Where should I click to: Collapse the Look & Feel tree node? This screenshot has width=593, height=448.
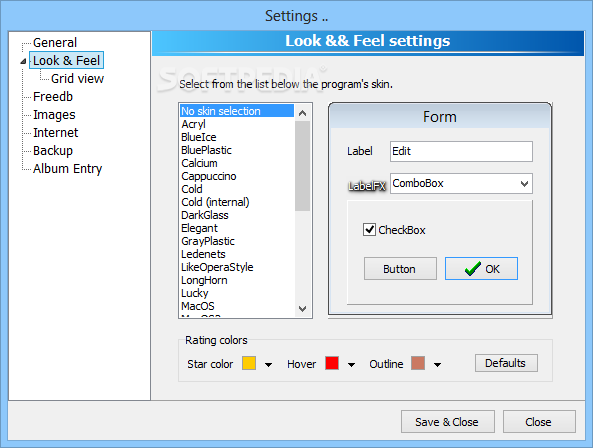click(23, 61)
